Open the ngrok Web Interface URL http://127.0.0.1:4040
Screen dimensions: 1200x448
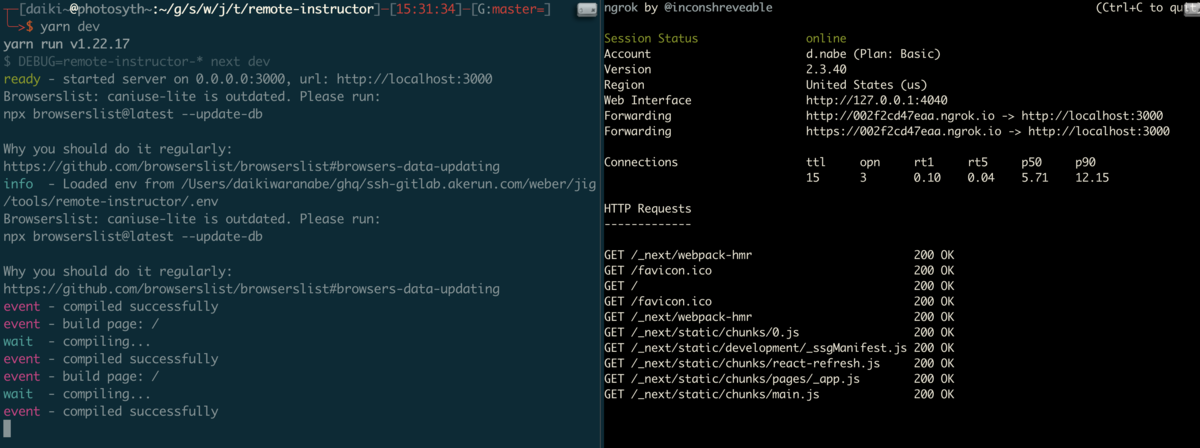[876, 100]
